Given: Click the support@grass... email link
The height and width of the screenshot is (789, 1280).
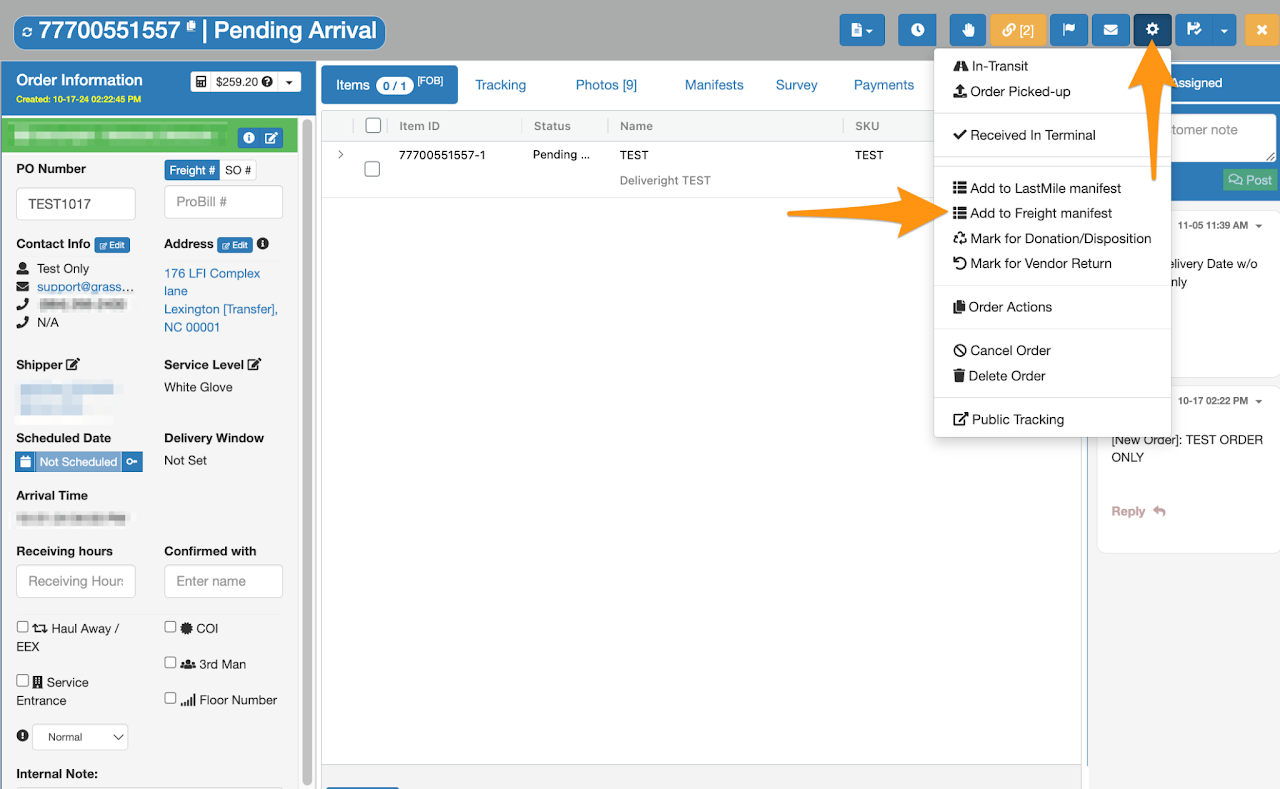Looking at the screenshot, I should [x=85, y=286].
